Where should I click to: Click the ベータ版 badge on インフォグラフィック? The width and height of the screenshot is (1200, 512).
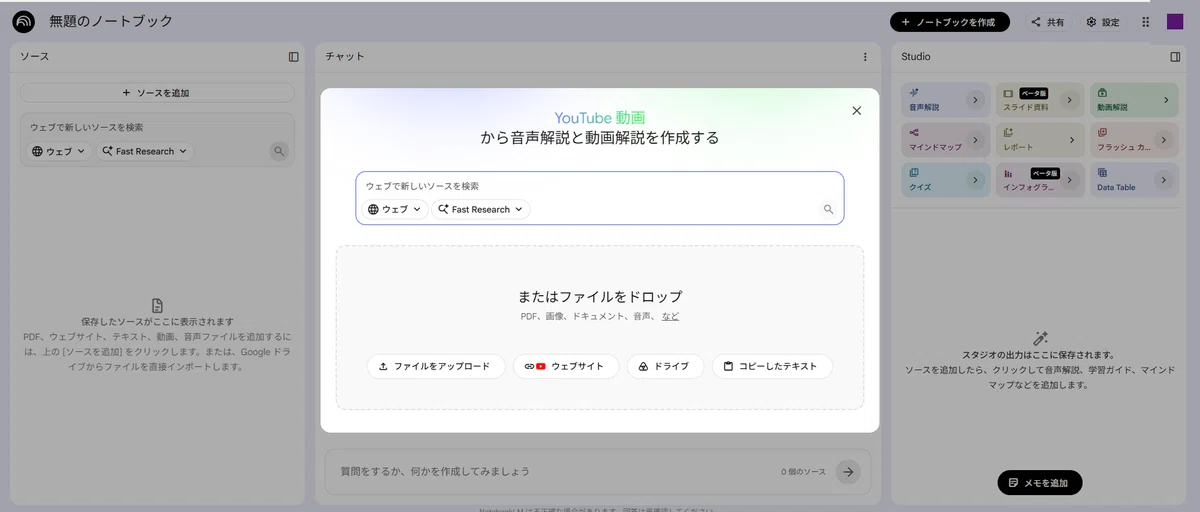pos(1045,173)
